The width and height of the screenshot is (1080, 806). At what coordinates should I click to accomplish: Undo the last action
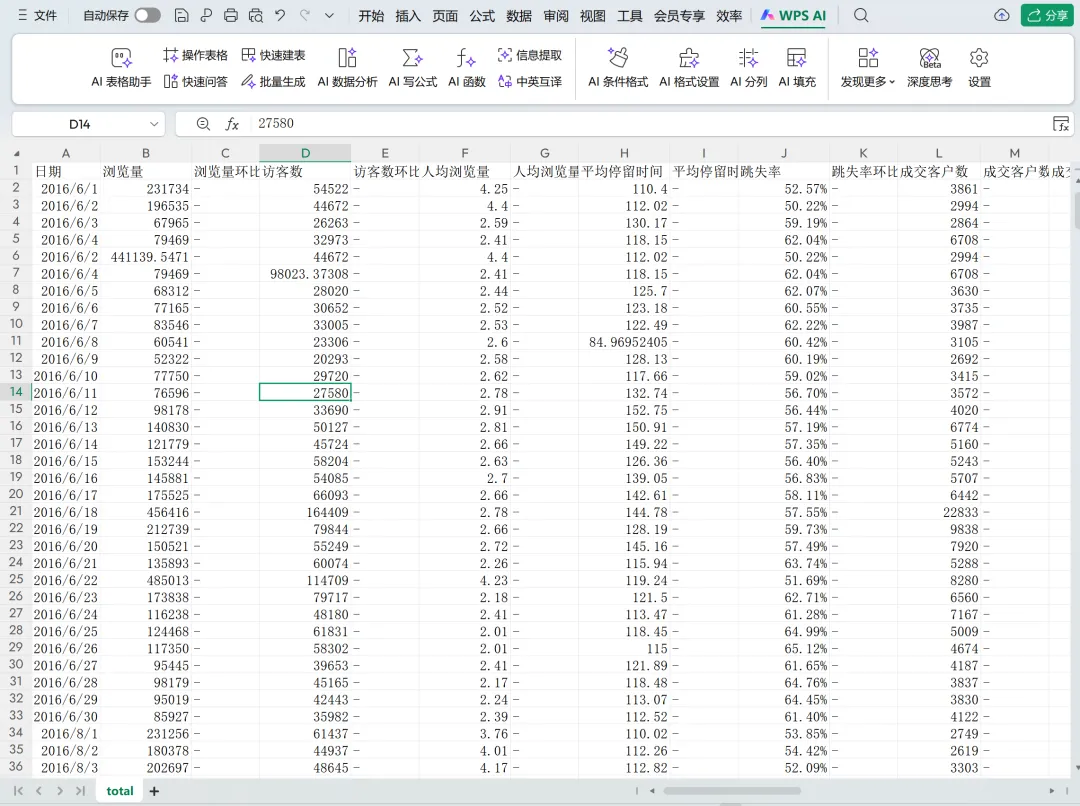click(x=280, y=15)
